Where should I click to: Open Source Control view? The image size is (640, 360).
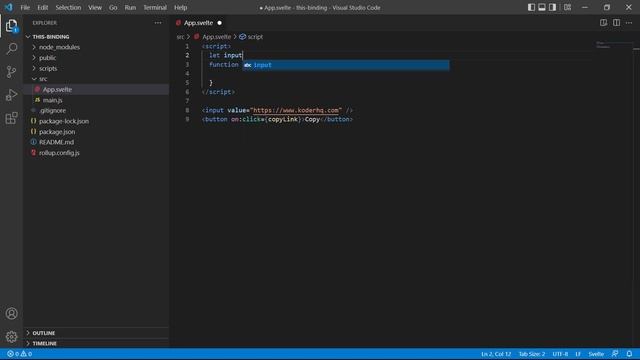tap(11, 72)
